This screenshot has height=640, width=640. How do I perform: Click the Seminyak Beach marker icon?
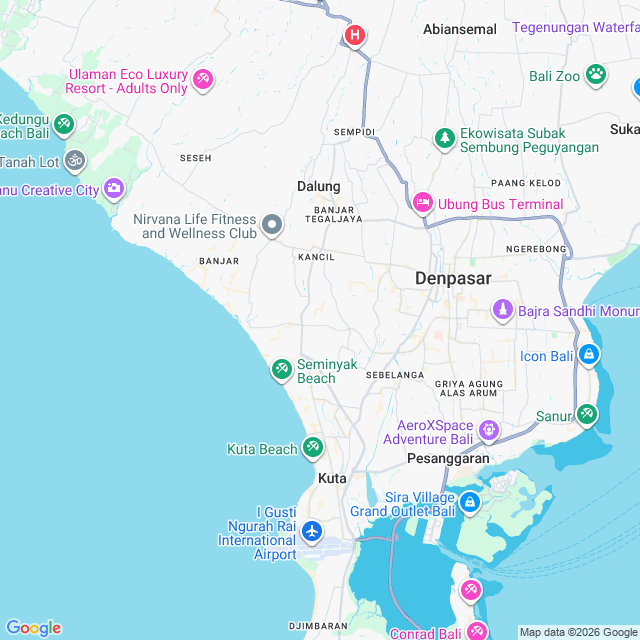pyautogui.click(x=282, y=370)
